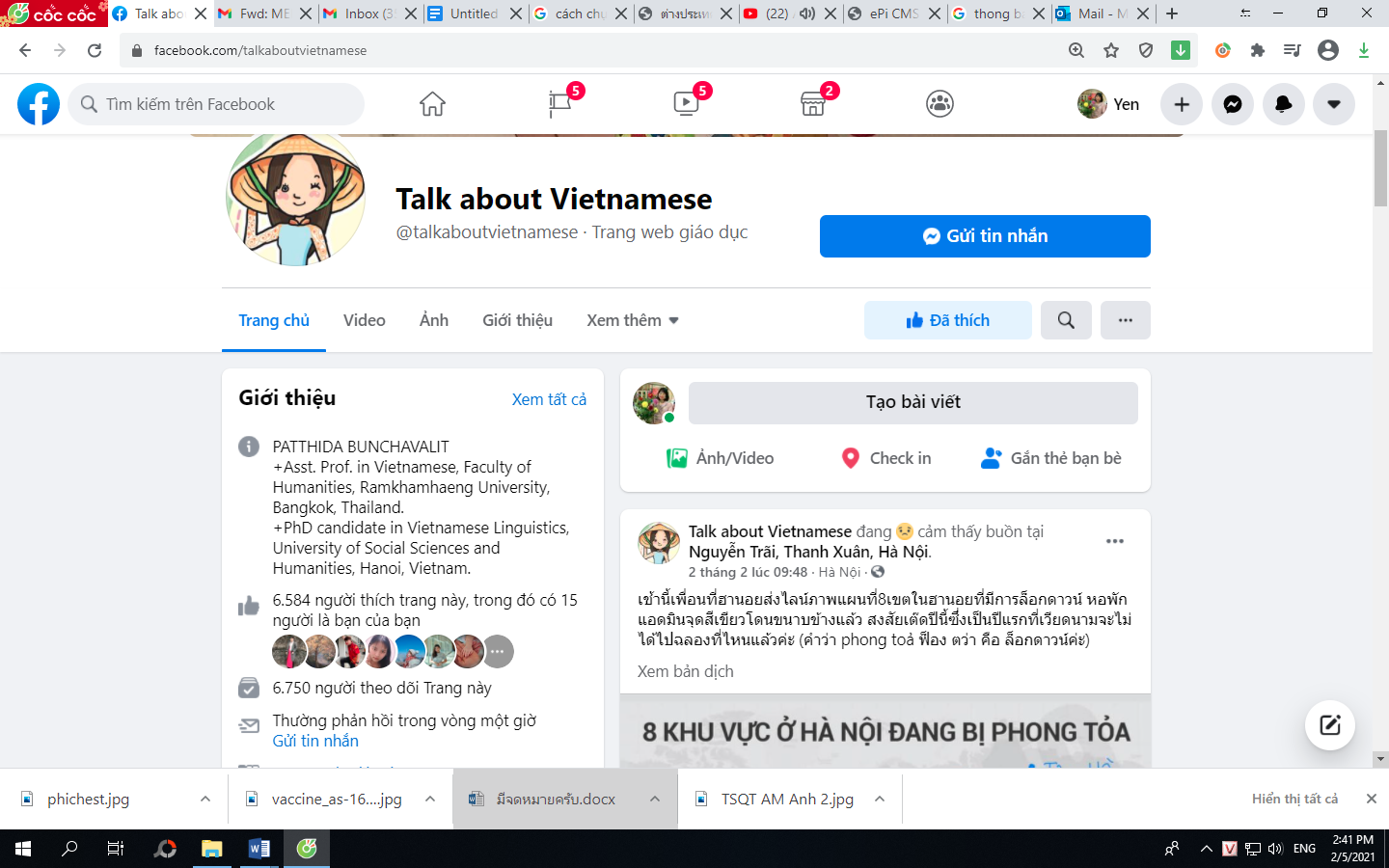Open Marketplace icon in top navigation

tap(813, 104)
